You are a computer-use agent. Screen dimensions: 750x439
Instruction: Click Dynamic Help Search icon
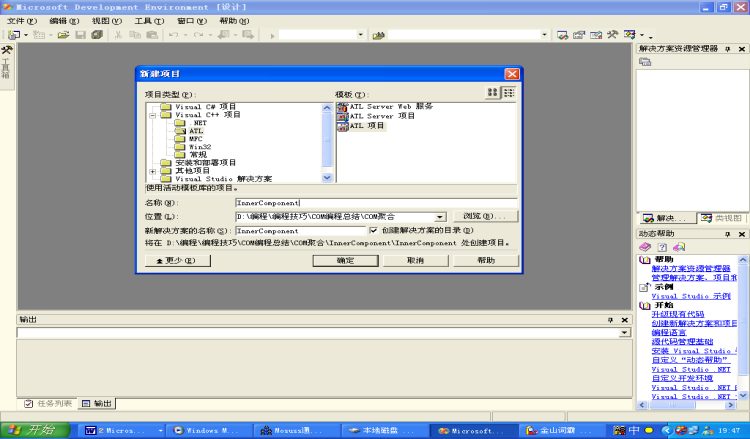[679, 247]
